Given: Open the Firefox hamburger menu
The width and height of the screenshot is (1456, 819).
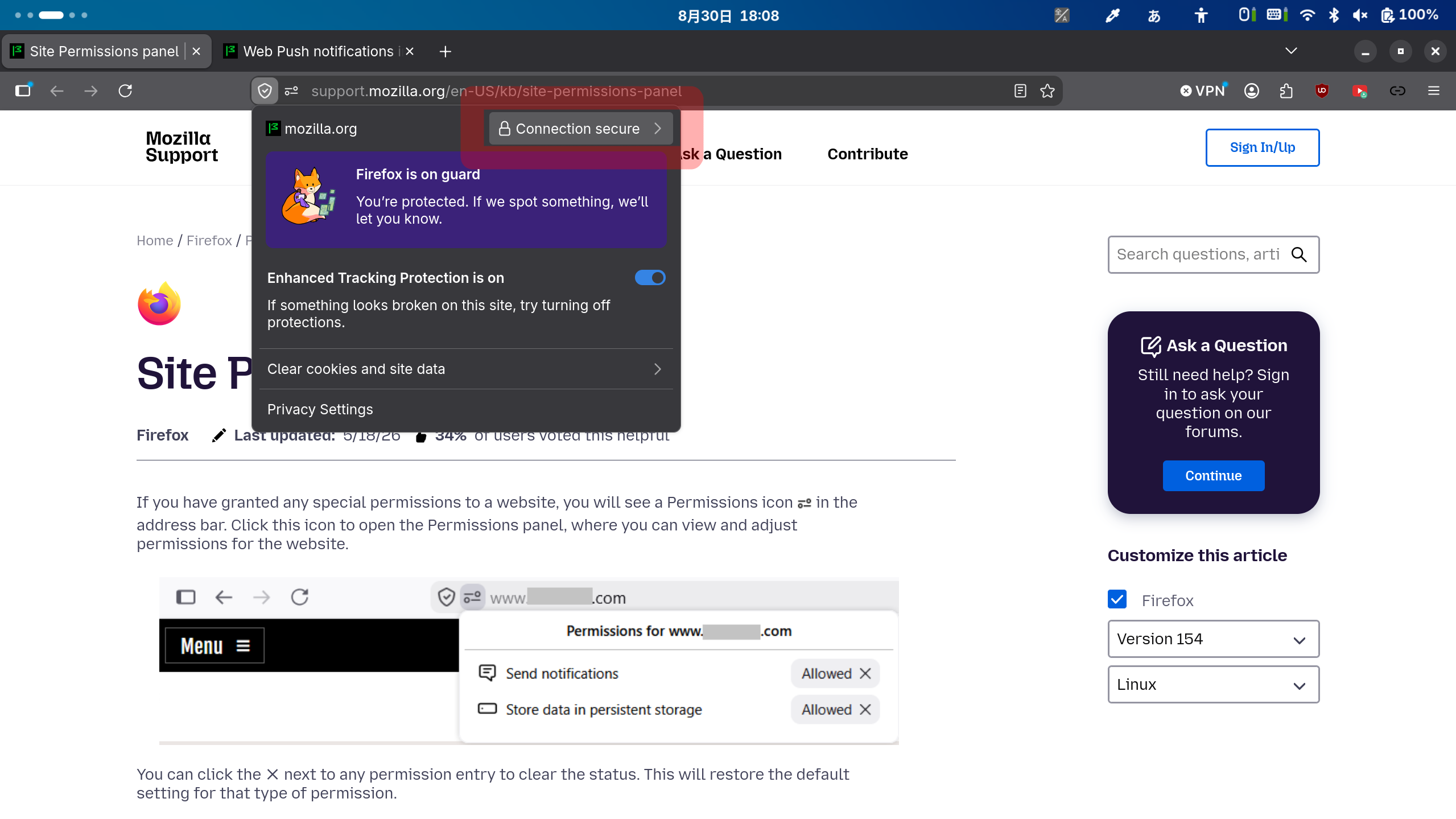Looking at the screenshot, I should coord(1434,90).
